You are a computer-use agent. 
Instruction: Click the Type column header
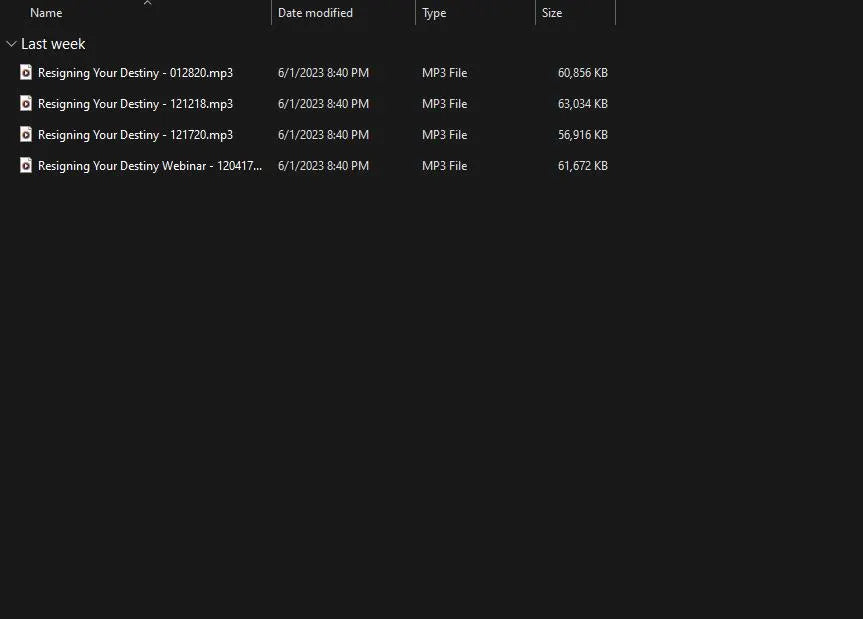pyautogui.click(x=434, y=13)
